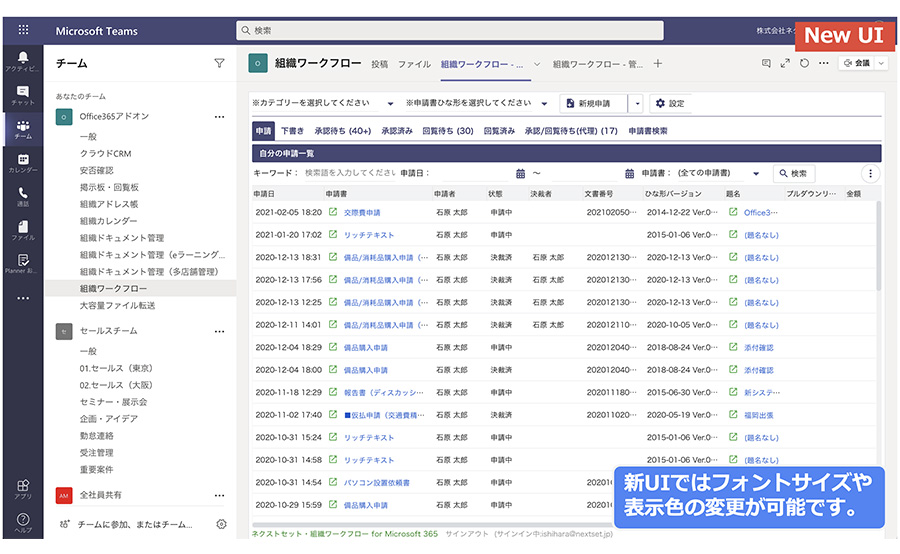Select the 申請書検索 tab
The width and height of the screenshot is (900, 554).
648,131
